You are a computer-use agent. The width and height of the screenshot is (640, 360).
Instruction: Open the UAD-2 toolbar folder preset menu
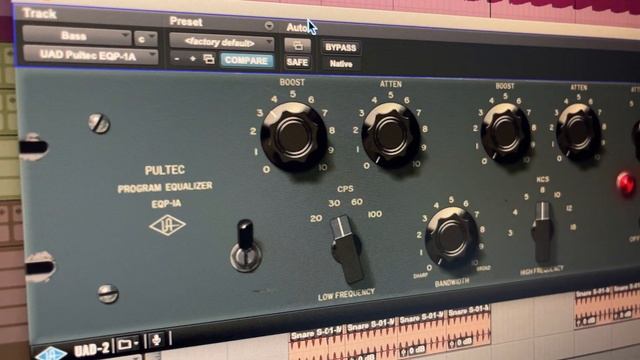[x=128, y=344]
